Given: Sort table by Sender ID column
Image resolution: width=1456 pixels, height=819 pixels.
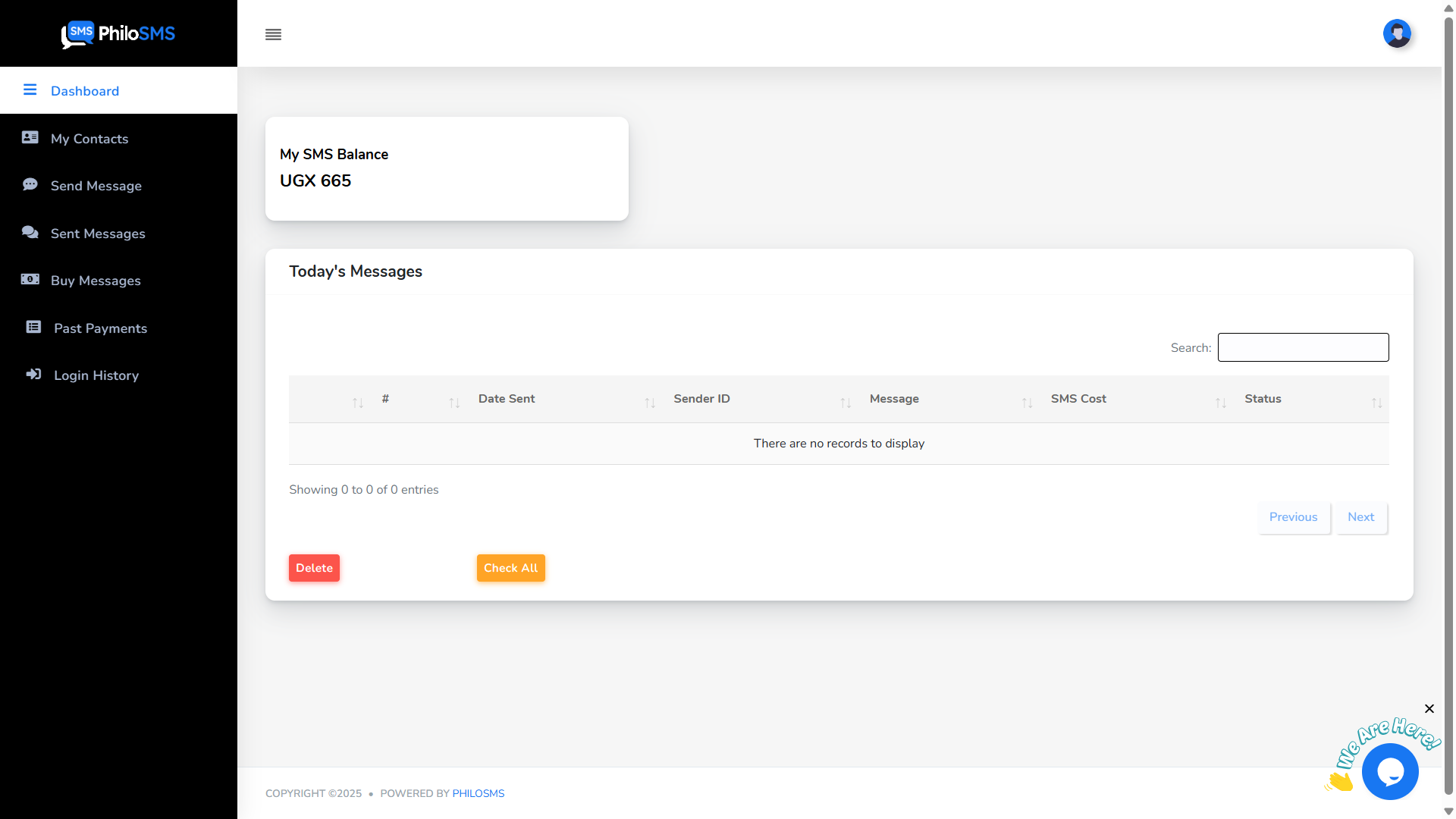Looking at the screenshot, I should click(x=701, y=399).
